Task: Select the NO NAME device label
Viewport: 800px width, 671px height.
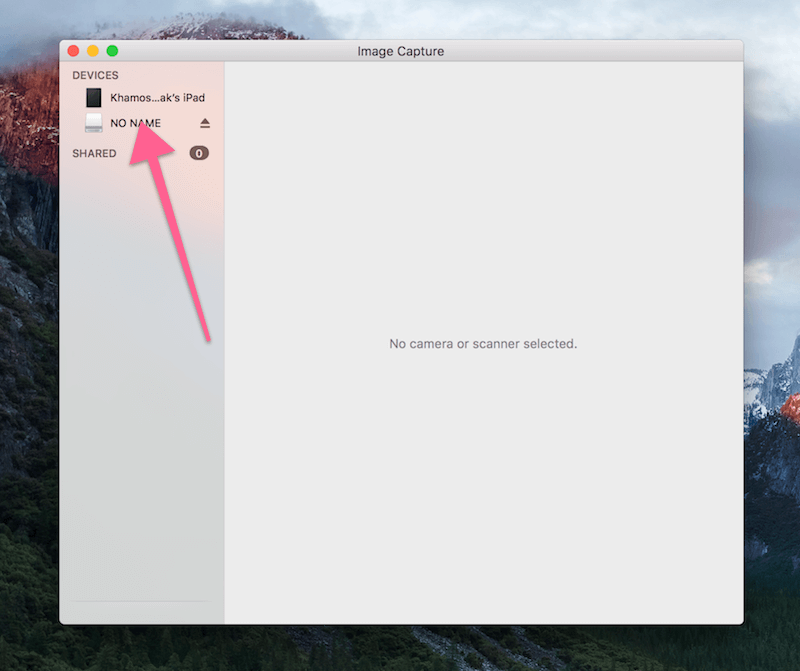Action: point(135,123)
